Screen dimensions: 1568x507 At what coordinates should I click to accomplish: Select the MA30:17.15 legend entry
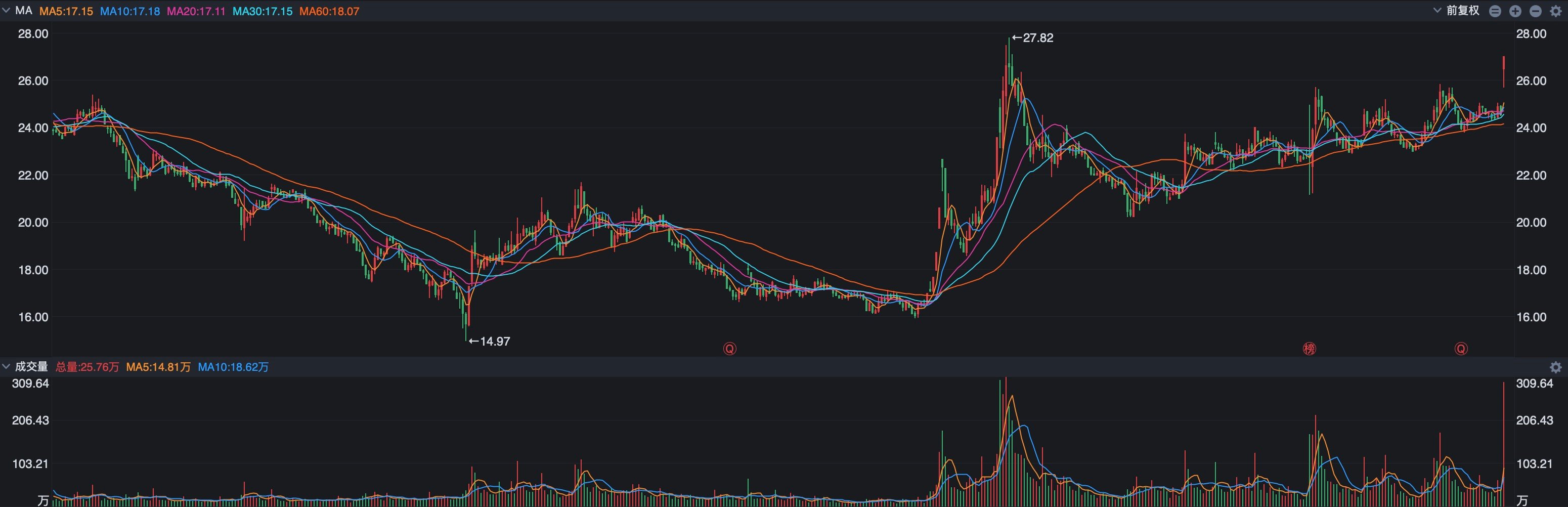pyautogui.click(x=263, y=12)
